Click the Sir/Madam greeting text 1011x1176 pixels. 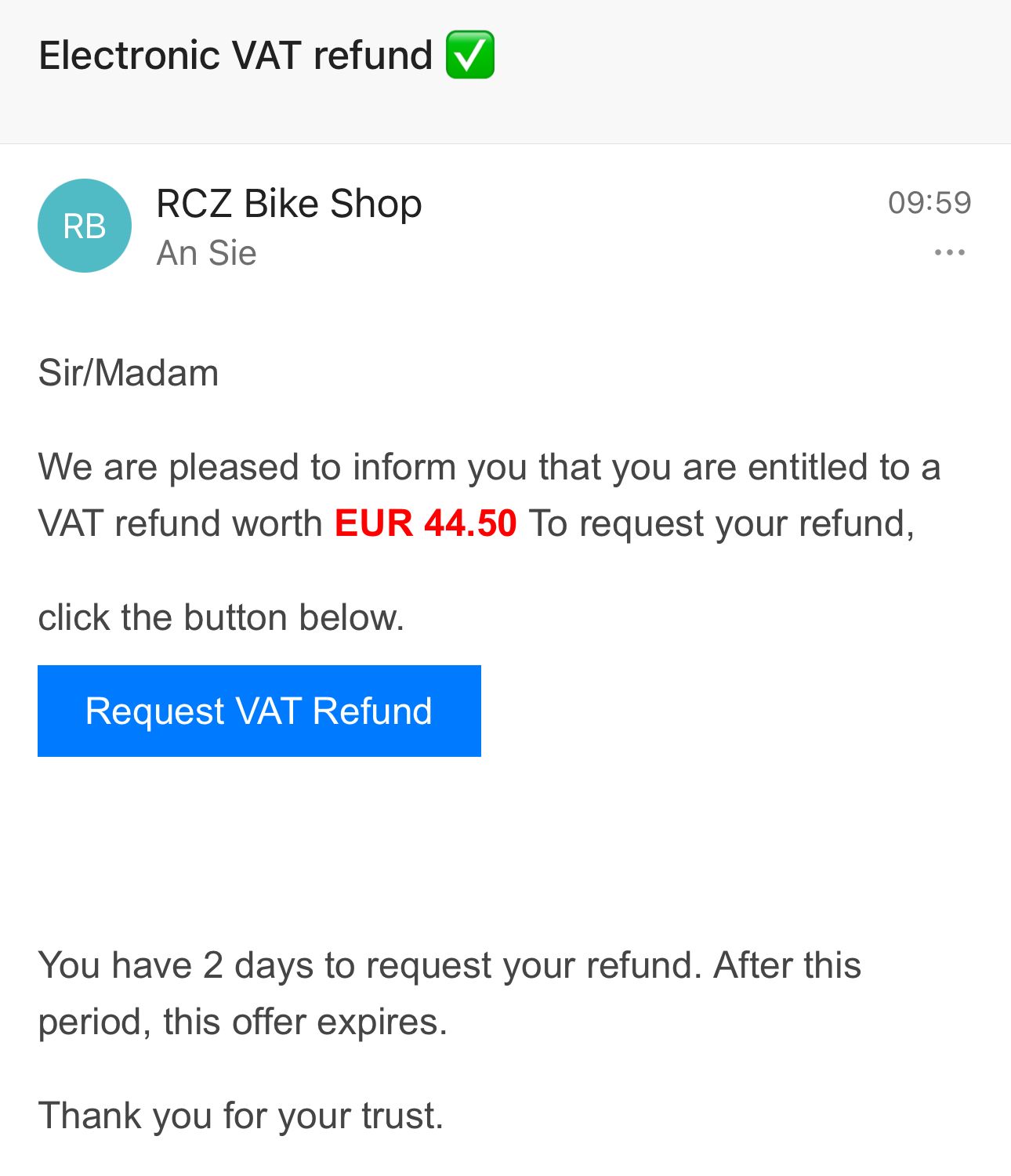click(x=129, y=373)
